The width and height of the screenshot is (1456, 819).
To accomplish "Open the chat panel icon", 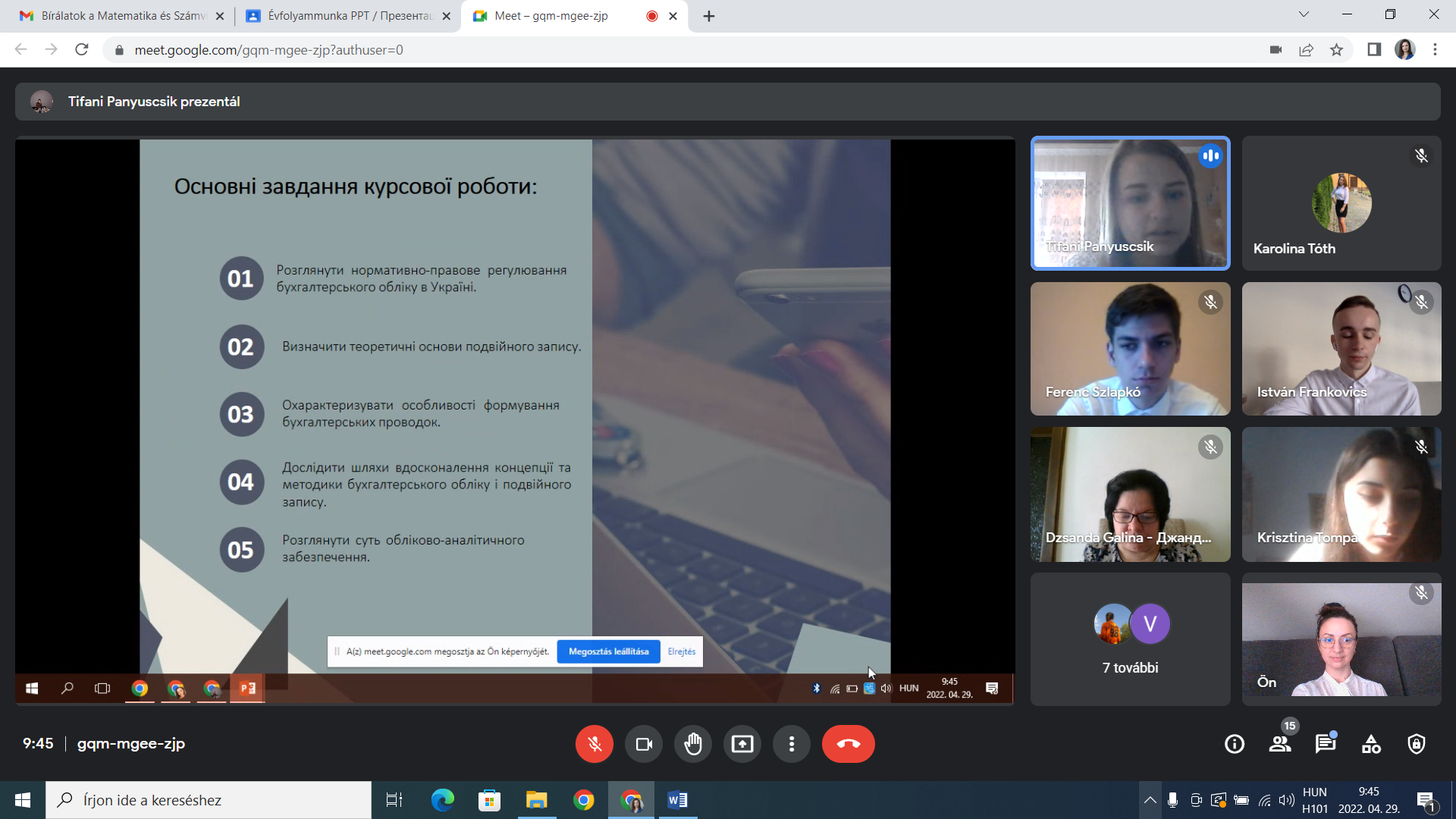I will [x=1326, y=744].
